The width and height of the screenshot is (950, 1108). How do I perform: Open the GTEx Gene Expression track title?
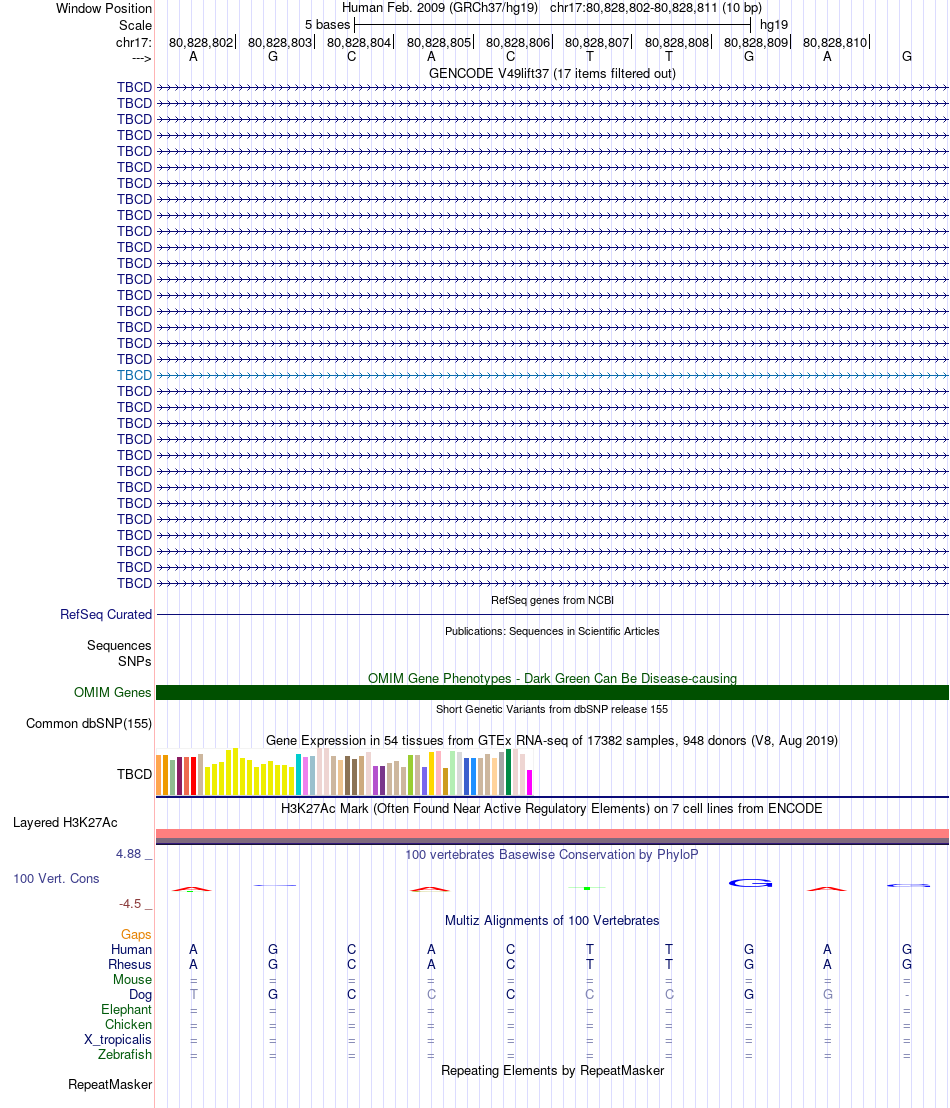tap(552, 741)
